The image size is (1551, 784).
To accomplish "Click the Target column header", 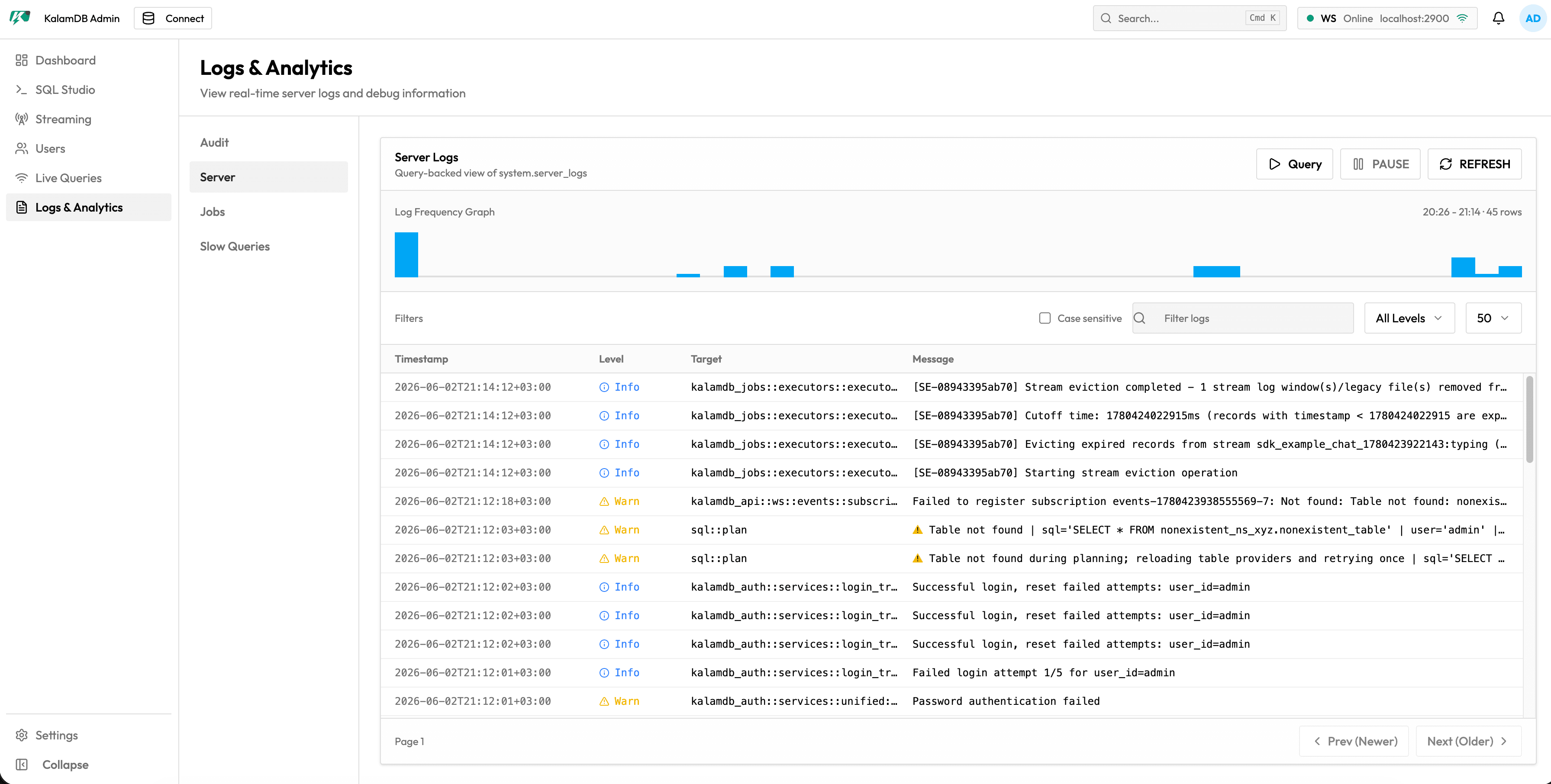I will [x=706, y=359].
